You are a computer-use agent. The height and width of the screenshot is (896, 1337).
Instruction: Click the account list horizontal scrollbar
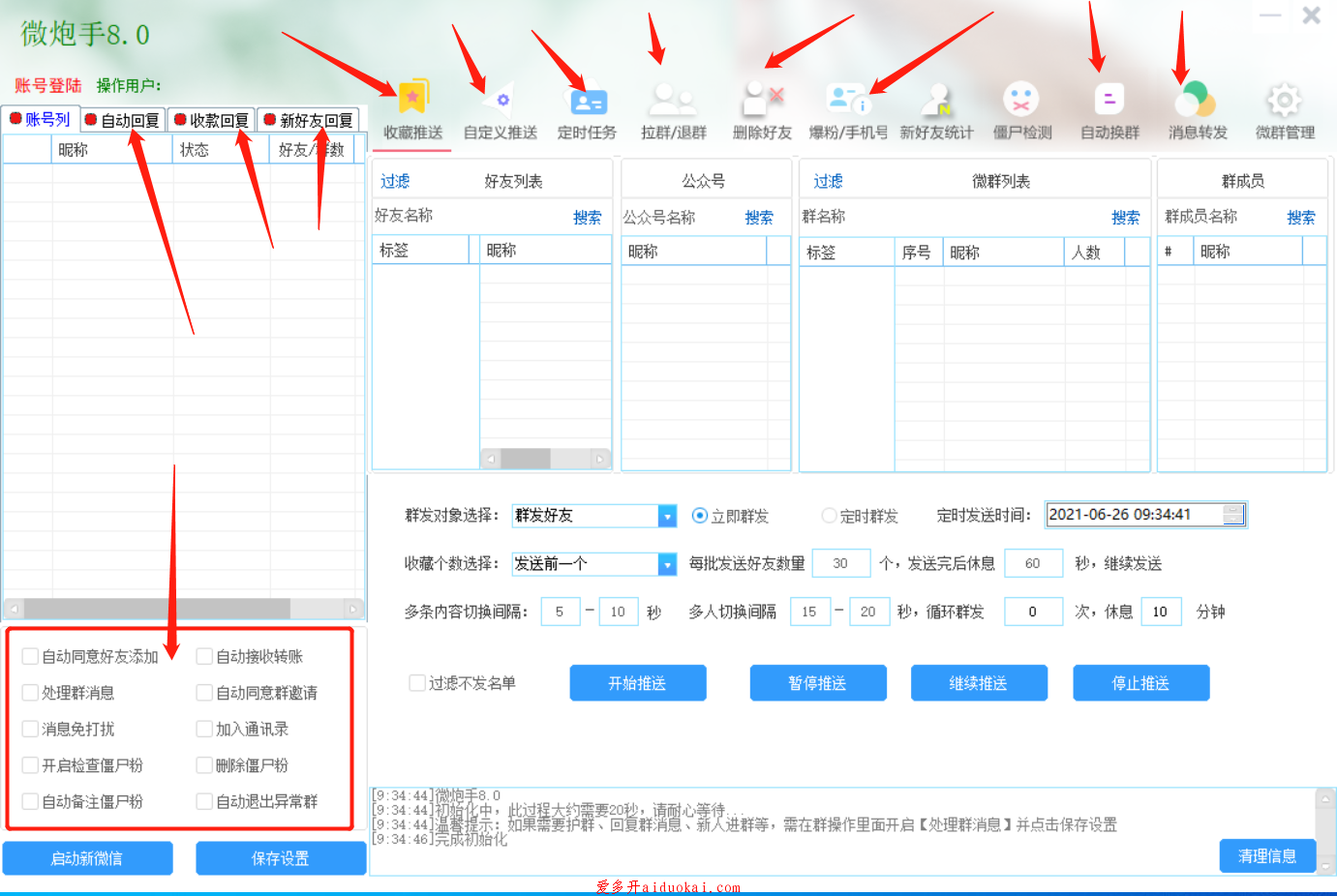[184, 609]
